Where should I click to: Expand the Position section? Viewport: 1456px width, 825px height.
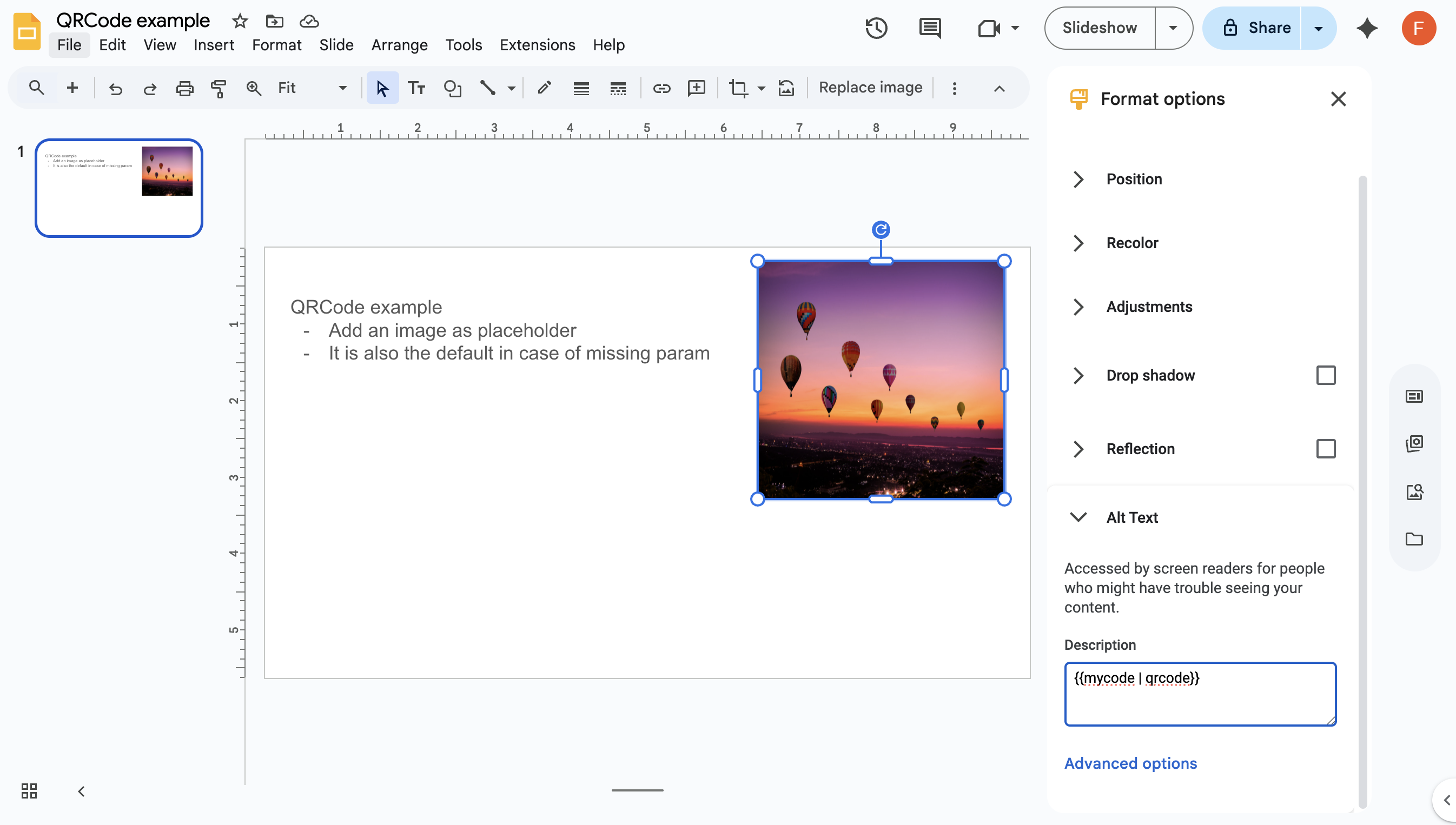click(x=1134, y=179)
